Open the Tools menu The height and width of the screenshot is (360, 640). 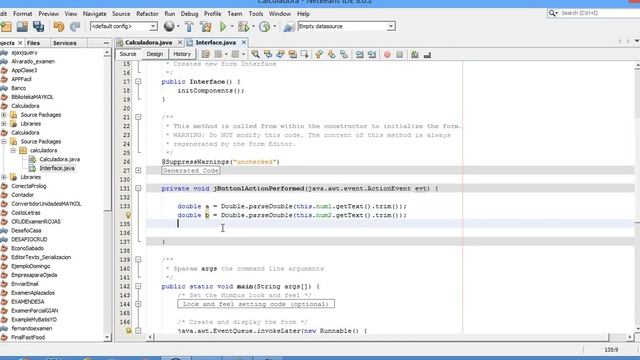point(256,14)
